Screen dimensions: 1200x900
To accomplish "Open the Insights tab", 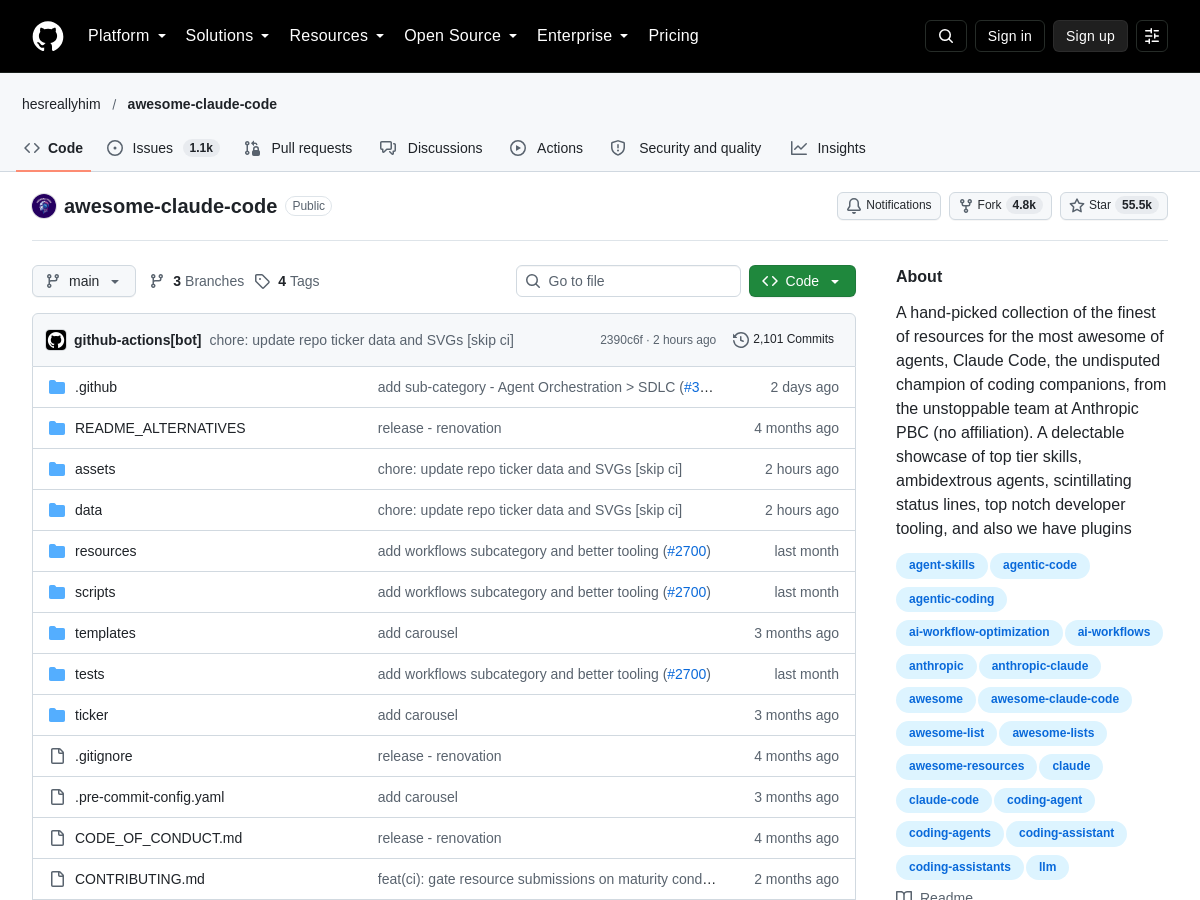I will tap(828, 148).
